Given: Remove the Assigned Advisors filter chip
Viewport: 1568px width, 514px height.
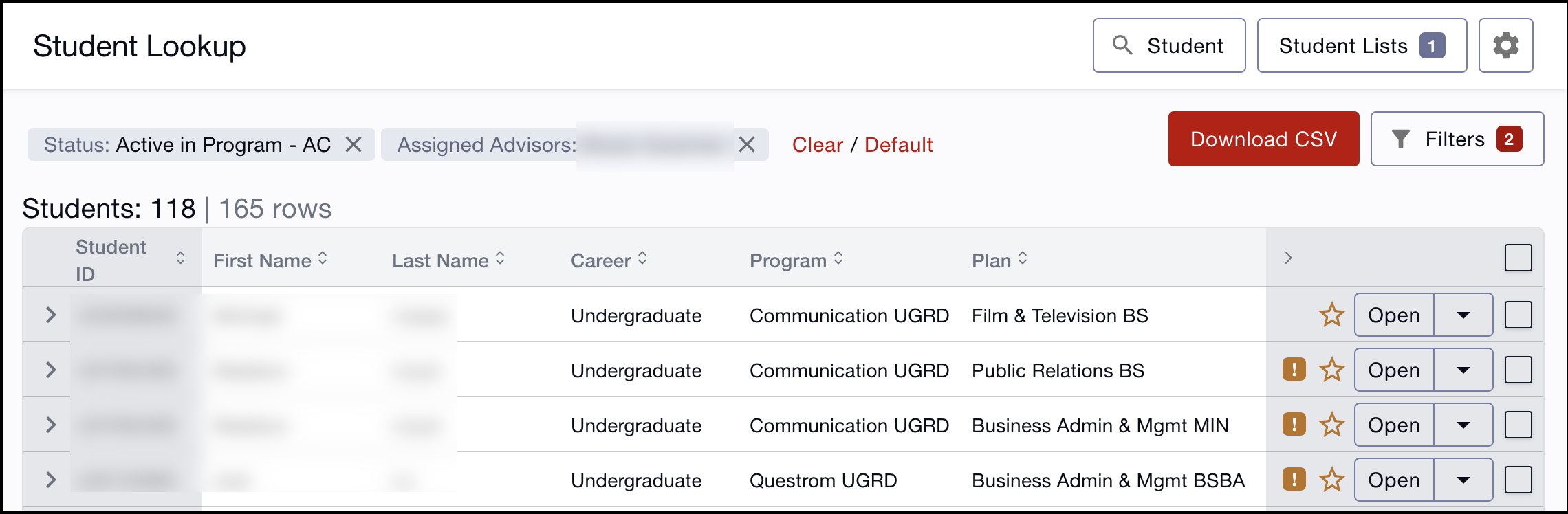Looking at the screenshot, I should pos(747,144).
